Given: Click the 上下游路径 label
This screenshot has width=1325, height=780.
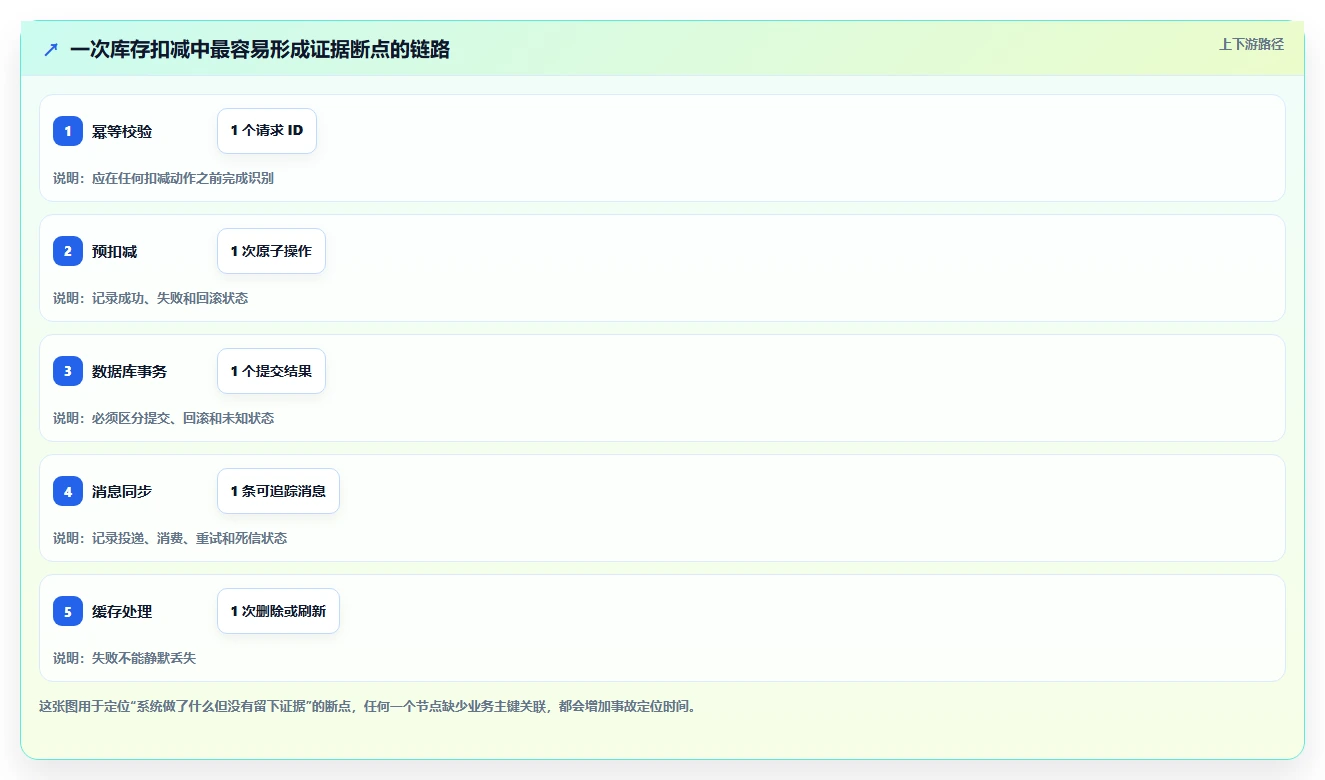Looking at the screenshot, I should tap(1251, 44).
